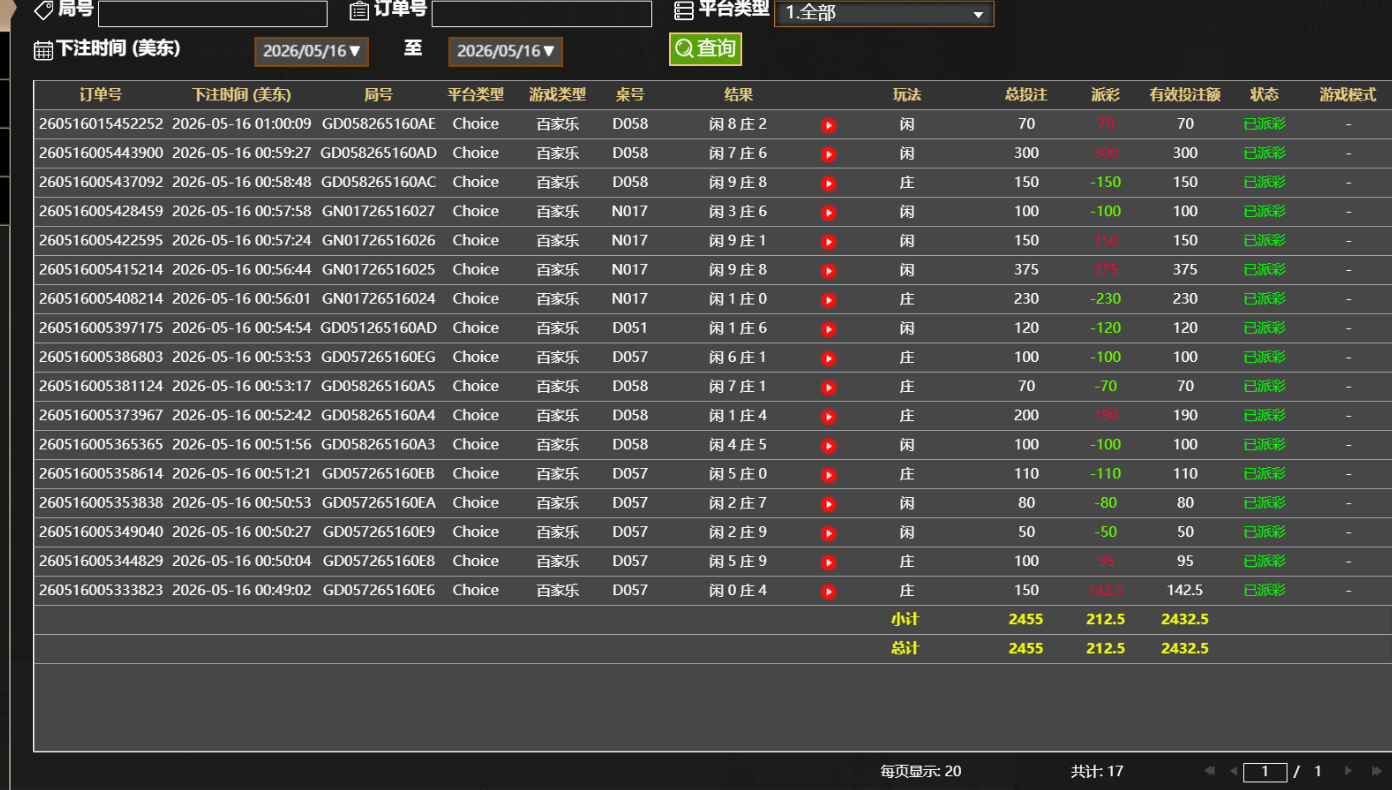Play video for order 260516005365365
This screenshot has height=790, width=1392.
tap(828, 445)
